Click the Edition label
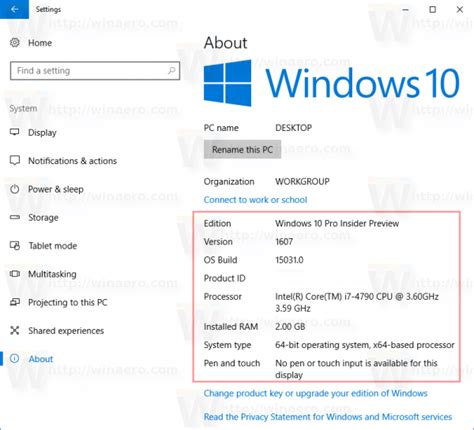Screen dimensions: 474x430 (x=217, y=223)
